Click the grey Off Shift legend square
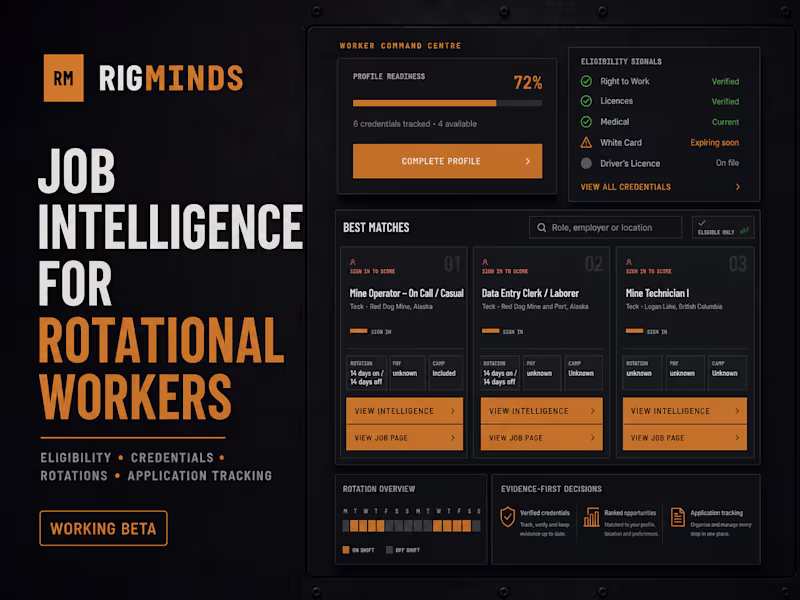Image resolution: width=800 pixels, height=600 pixels. click(389, 550)
